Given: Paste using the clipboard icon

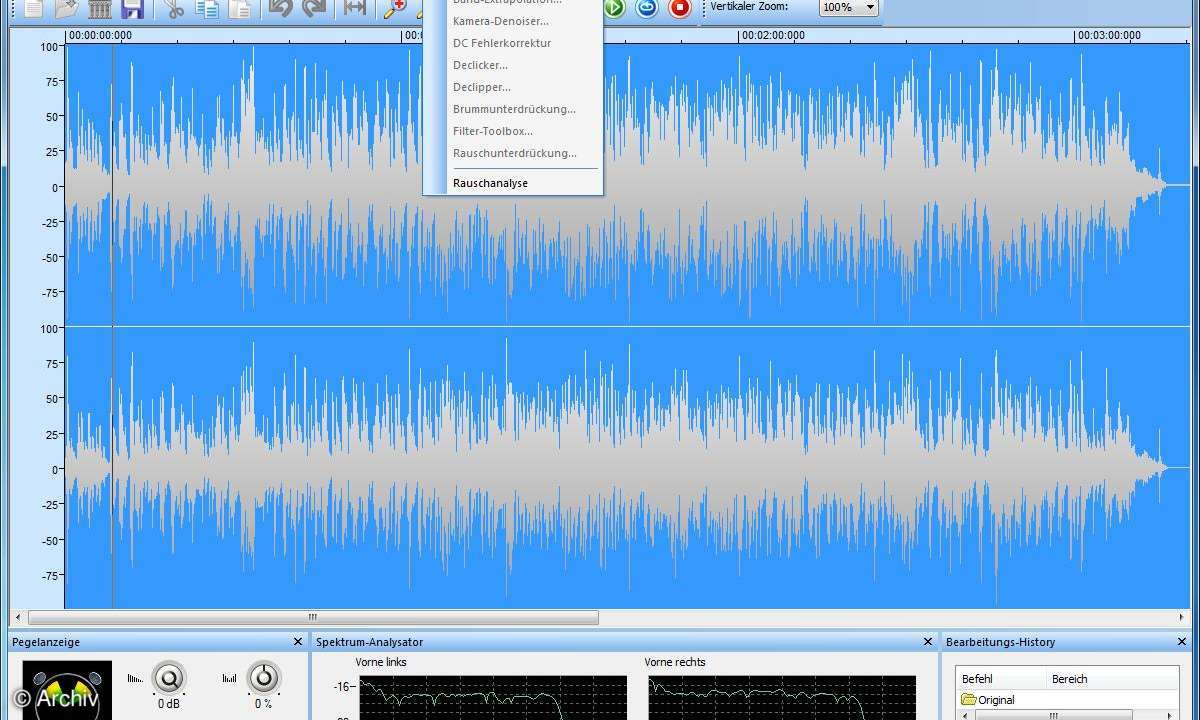Looking at the screenshot, I should point(240,9).
